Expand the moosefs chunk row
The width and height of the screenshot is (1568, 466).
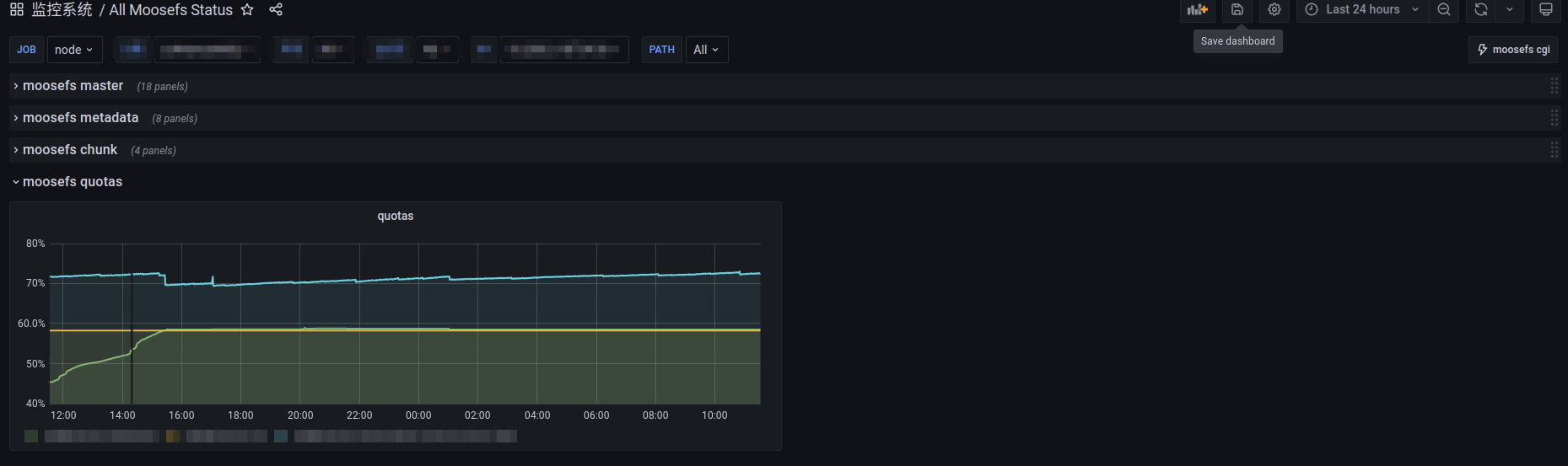[x=70, y=150]
